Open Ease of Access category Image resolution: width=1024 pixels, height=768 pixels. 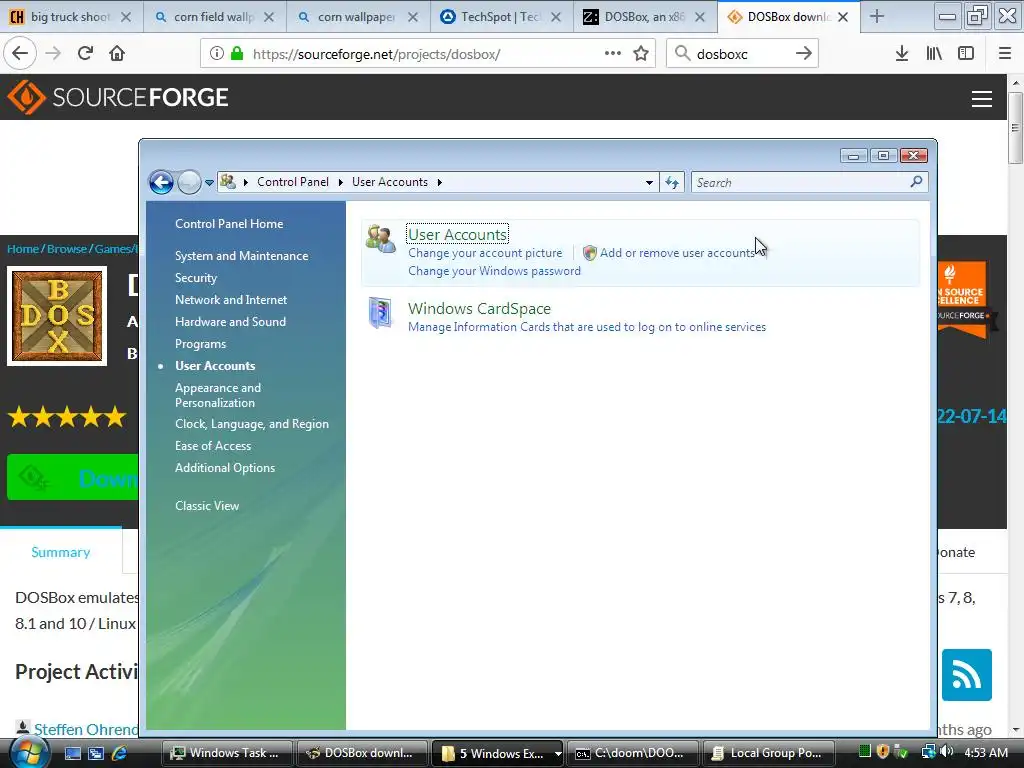pyautogui.click(x=213, y=446)
